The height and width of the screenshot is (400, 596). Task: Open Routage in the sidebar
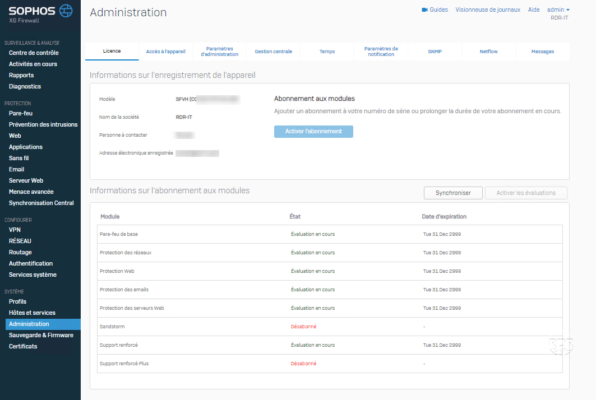point(20,252)
